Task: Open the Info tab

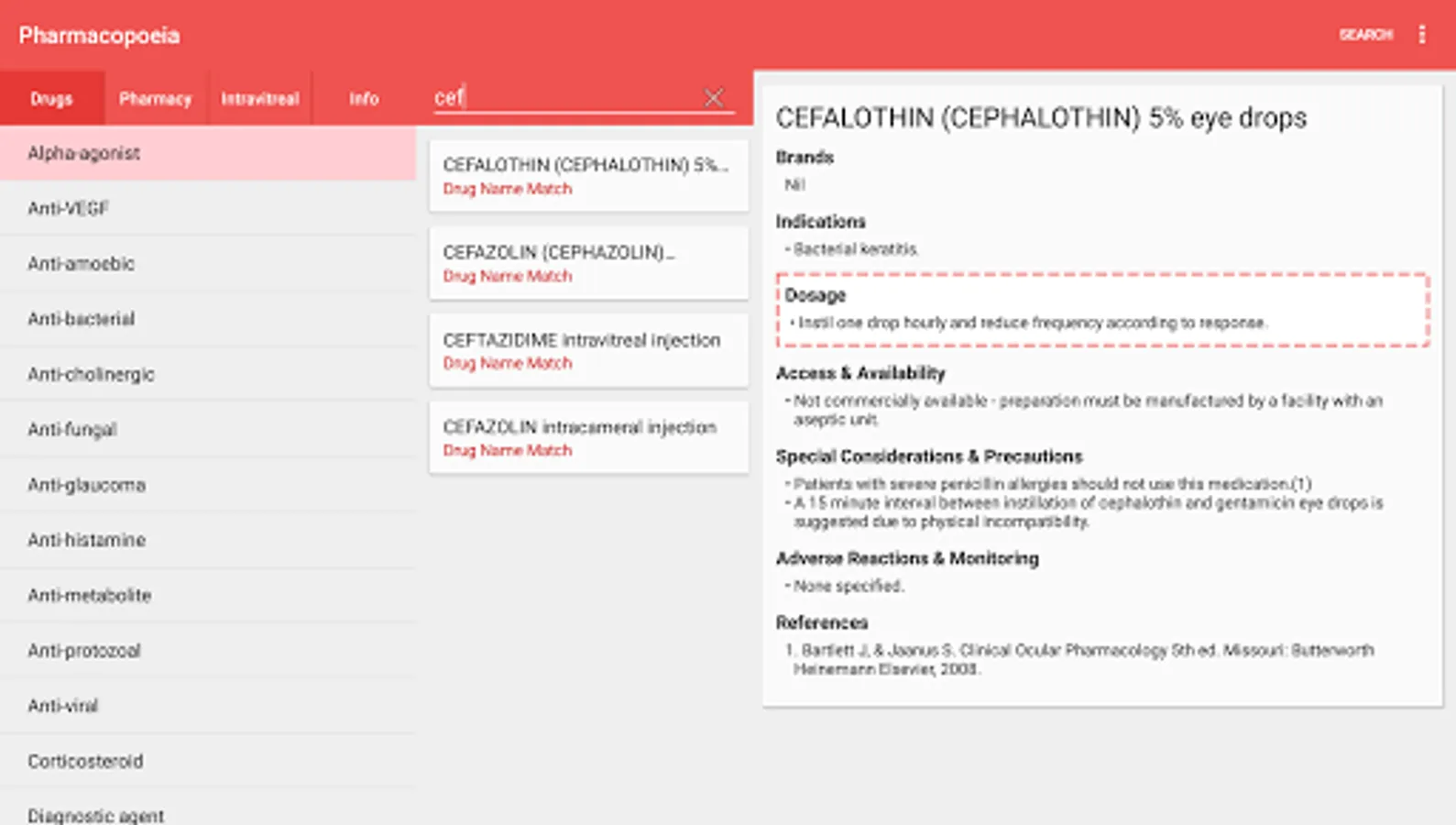Action: point(364,98)
